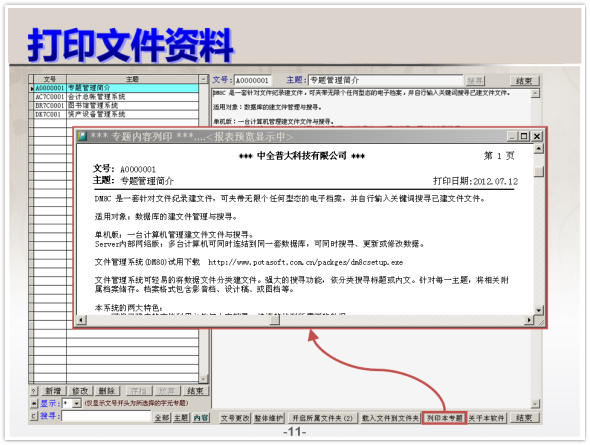The image size is (590, 445).
Task: Select the row A0000001 专题管理简介
Action: [114, 88]
